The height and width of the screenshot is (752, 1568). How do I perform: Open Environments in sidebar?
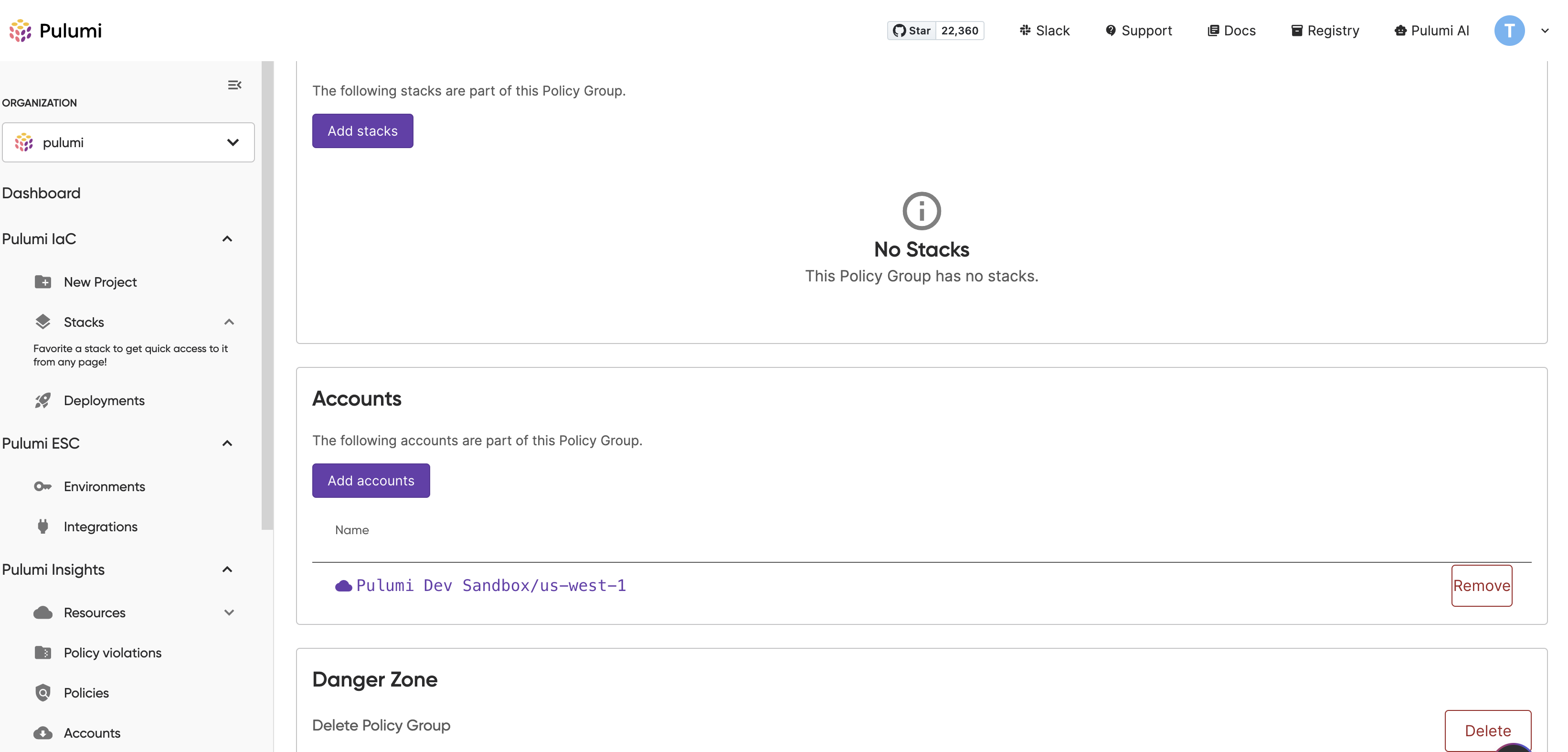tap(104, 486)
